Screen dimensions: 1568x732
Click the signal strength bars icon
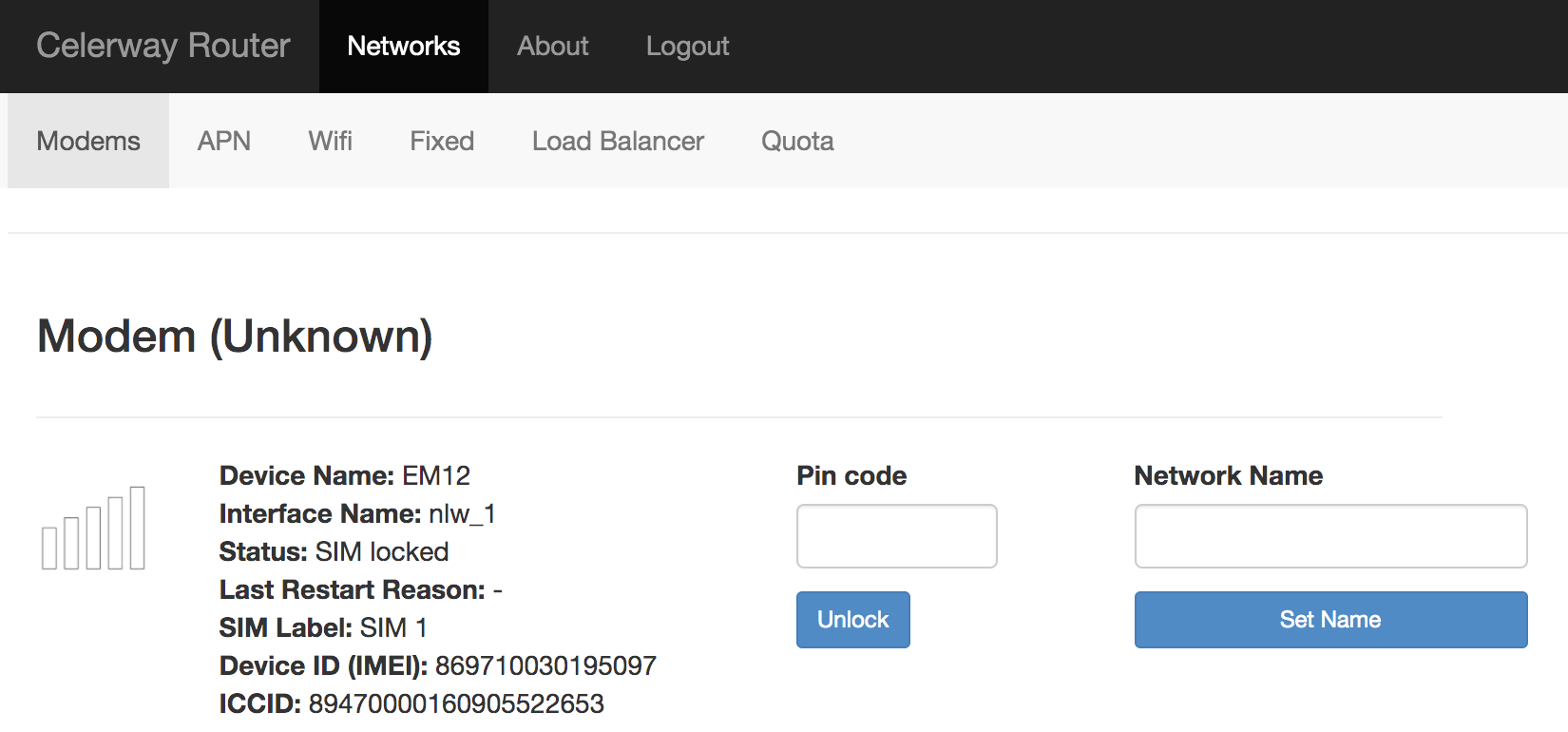pos(93,529)
